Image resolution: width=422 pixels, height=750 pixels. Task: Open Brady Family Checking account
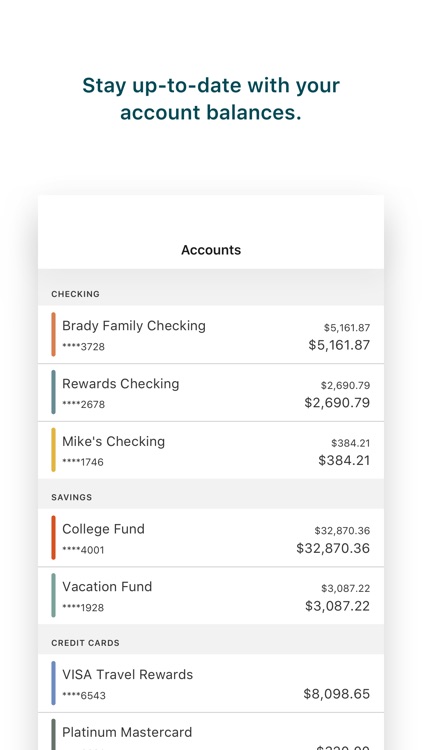[x=211, y=334]
